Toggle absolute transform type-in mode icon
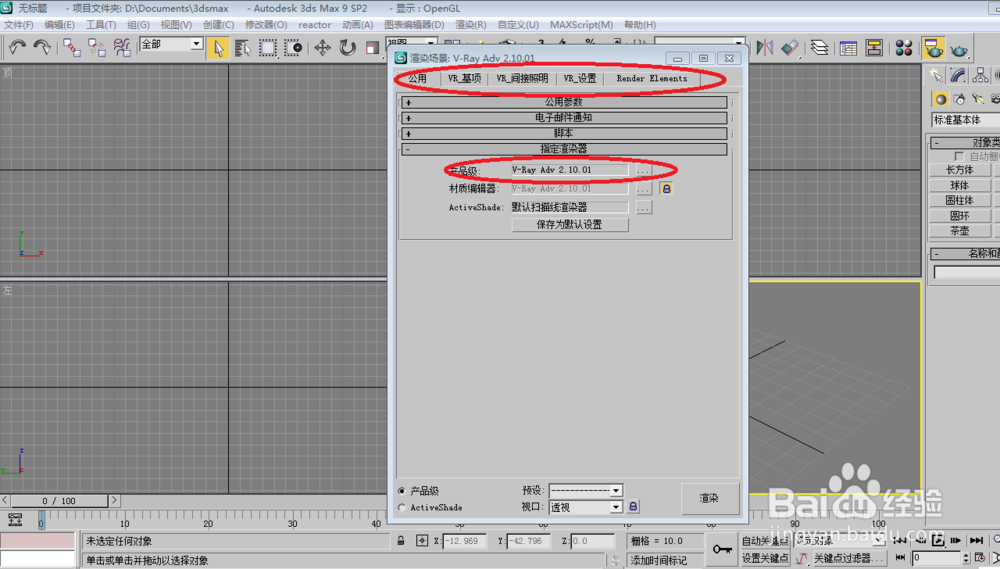Viewport: 1000px width, 569px height. [422, 541]
